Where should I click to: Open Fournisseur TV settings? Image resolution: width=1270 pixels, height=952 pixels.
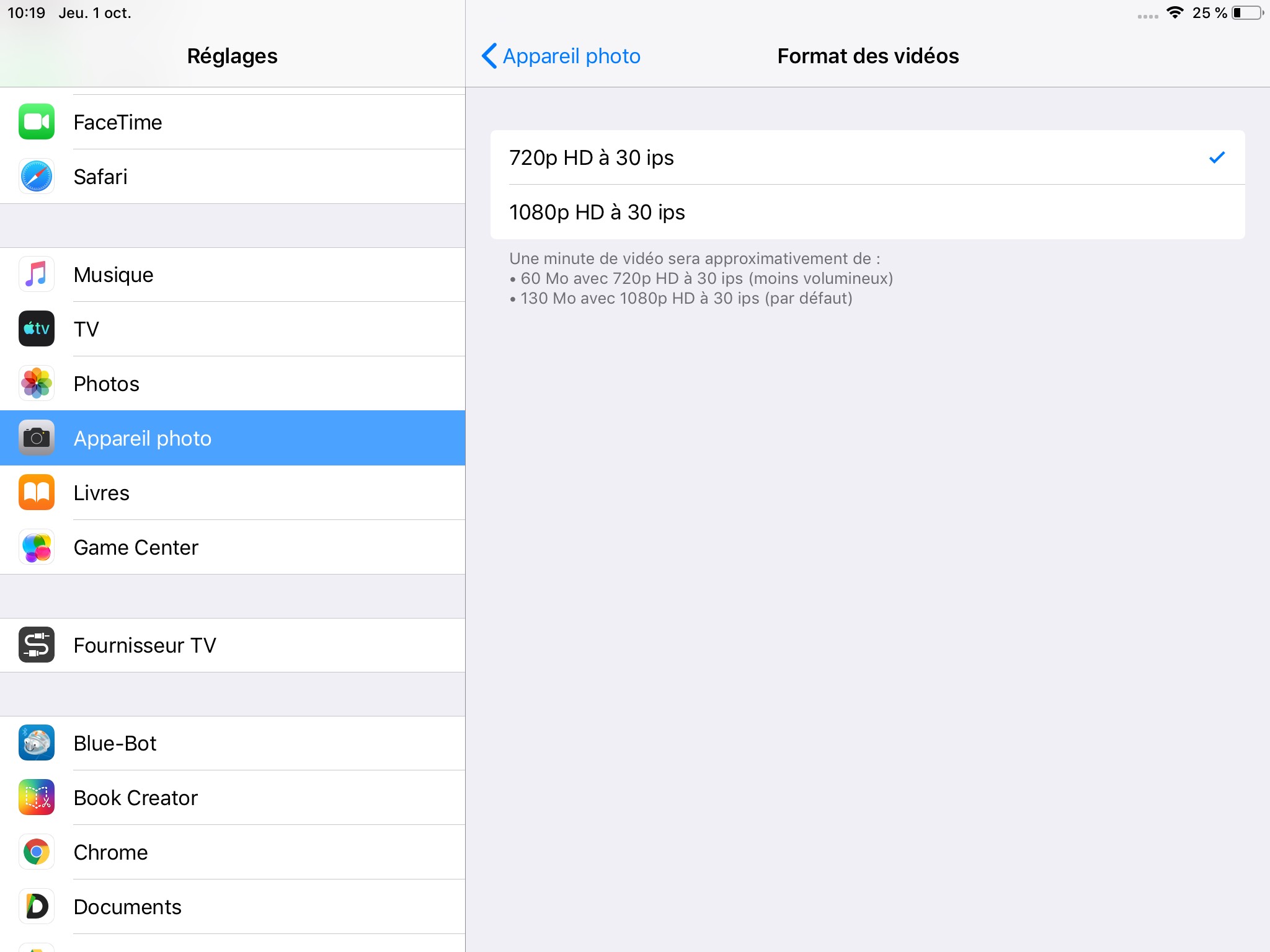pos(233,645)
